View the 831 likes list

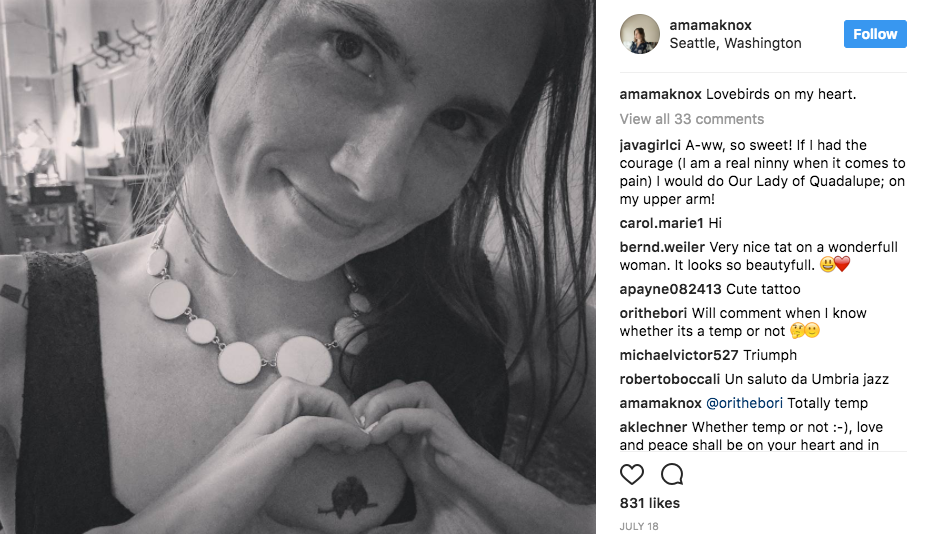649,503
